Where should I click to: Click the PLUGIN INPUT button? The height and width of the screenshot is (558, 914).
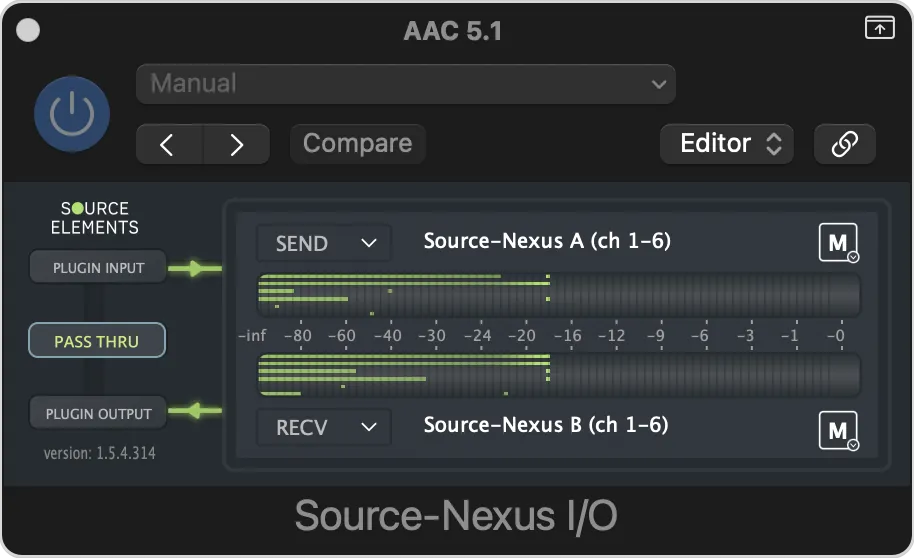[98, 267]
